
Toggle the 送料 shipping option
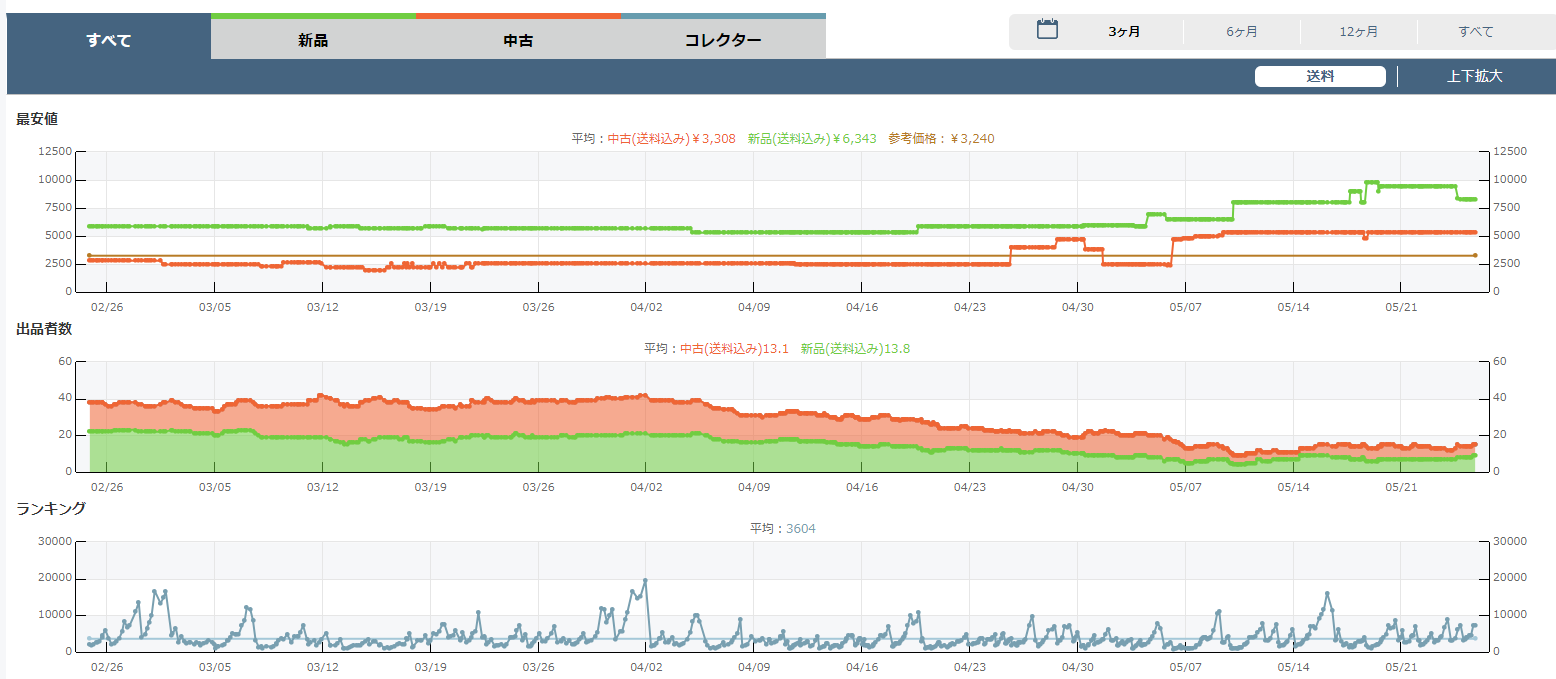(x=1320, y=77)
